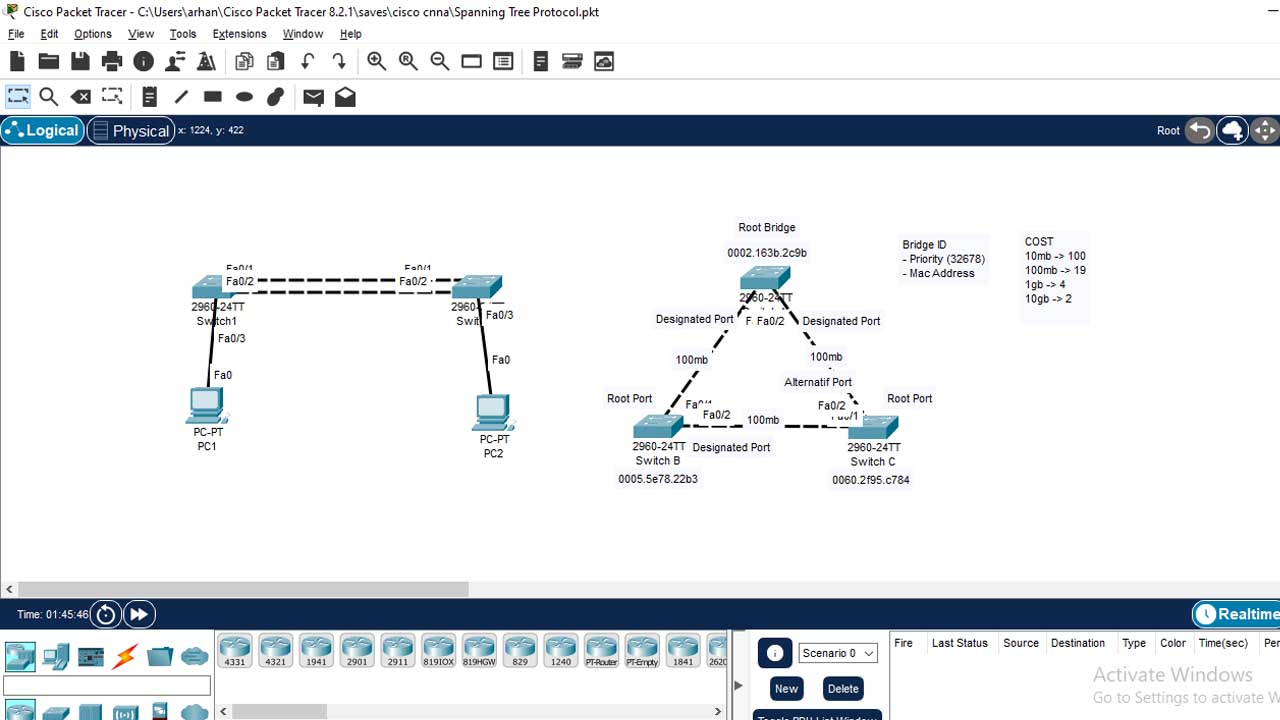Image resolution: width=1280 pixels, height=720 pixels.
Task: Open the Scenario 0 dropdown
Action: (838, 653)
